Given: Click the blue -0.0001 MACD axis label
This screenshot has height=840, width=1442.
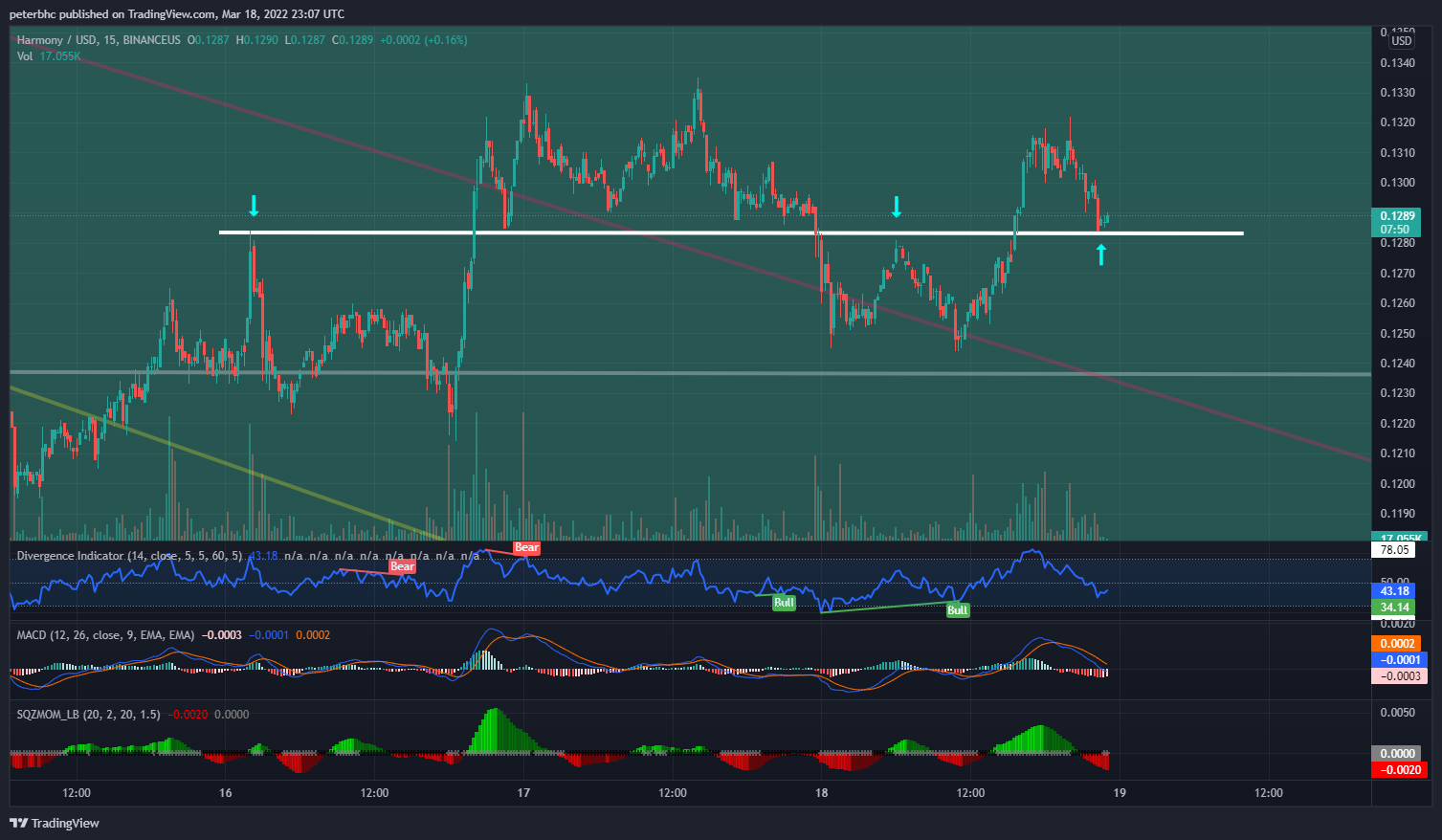Looking at the screenshot, I should pyautogui.click(x=1398, y=660).
